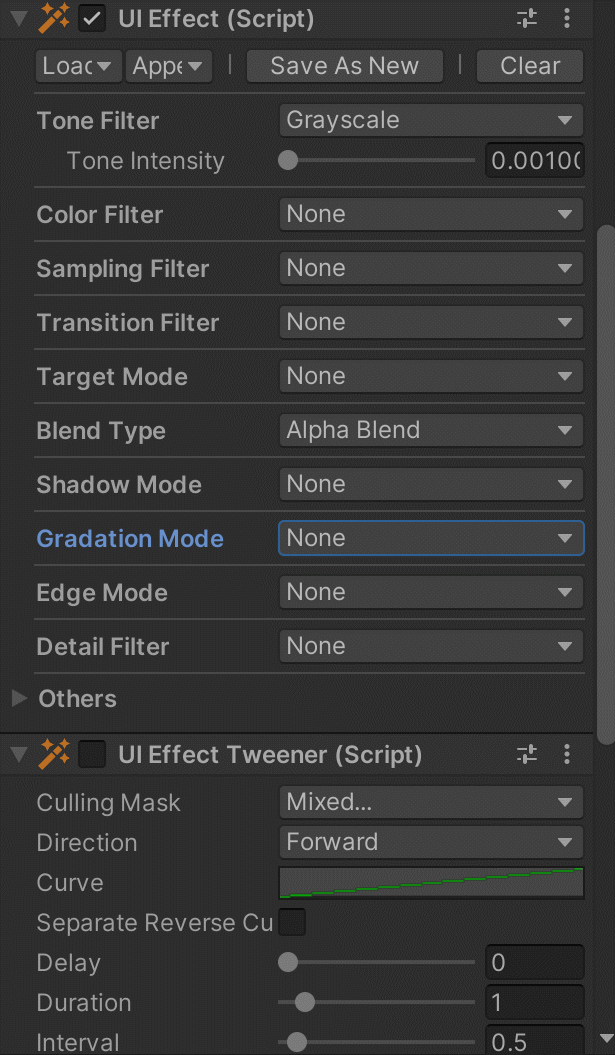Click the UI Effect script icon
Image resolution: width=615 pixels, height=1055 pixels.
[x=55, y=18]
